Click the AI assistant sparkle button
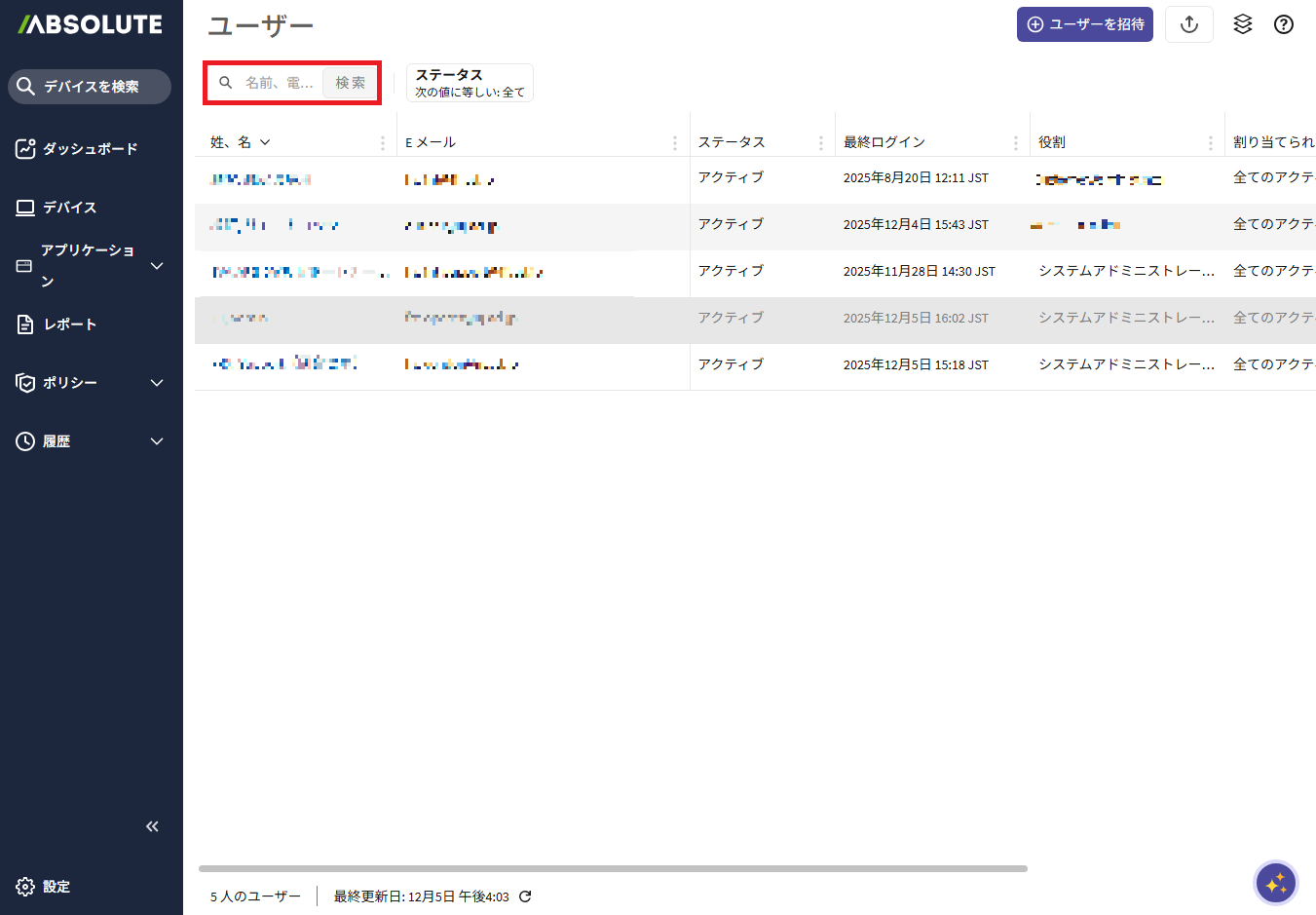 coord(1275,884)
